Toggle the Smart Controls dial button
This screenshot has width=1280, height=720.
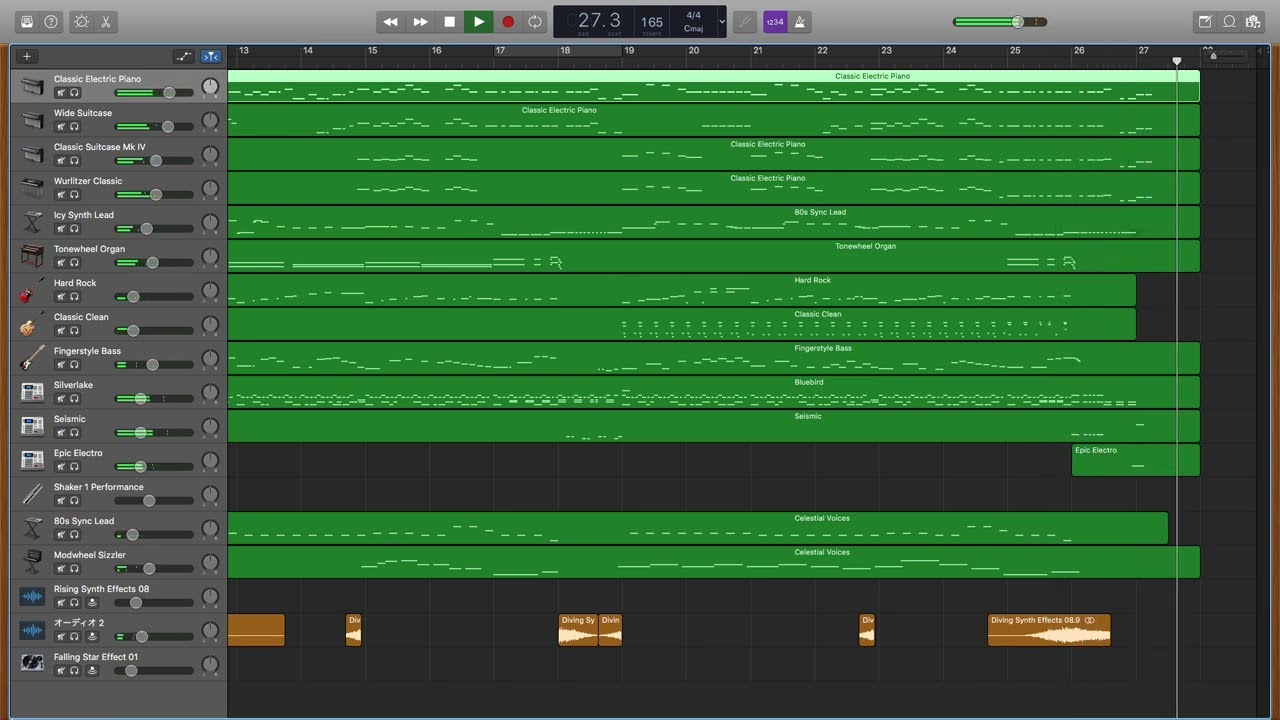click(81, 21)
